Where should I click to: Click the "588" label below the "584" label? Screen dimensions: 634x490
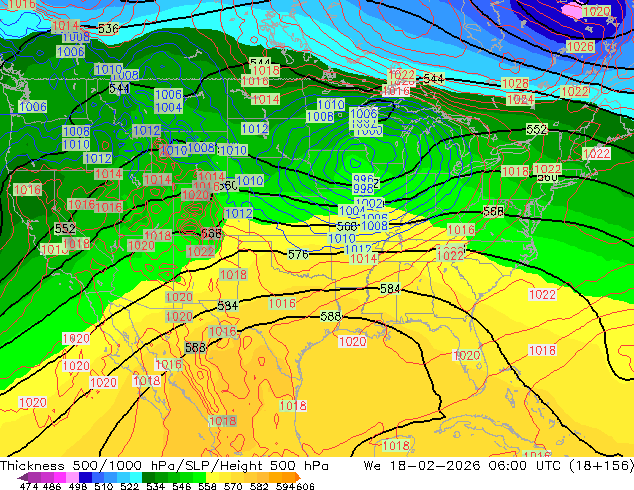point(331,316)
